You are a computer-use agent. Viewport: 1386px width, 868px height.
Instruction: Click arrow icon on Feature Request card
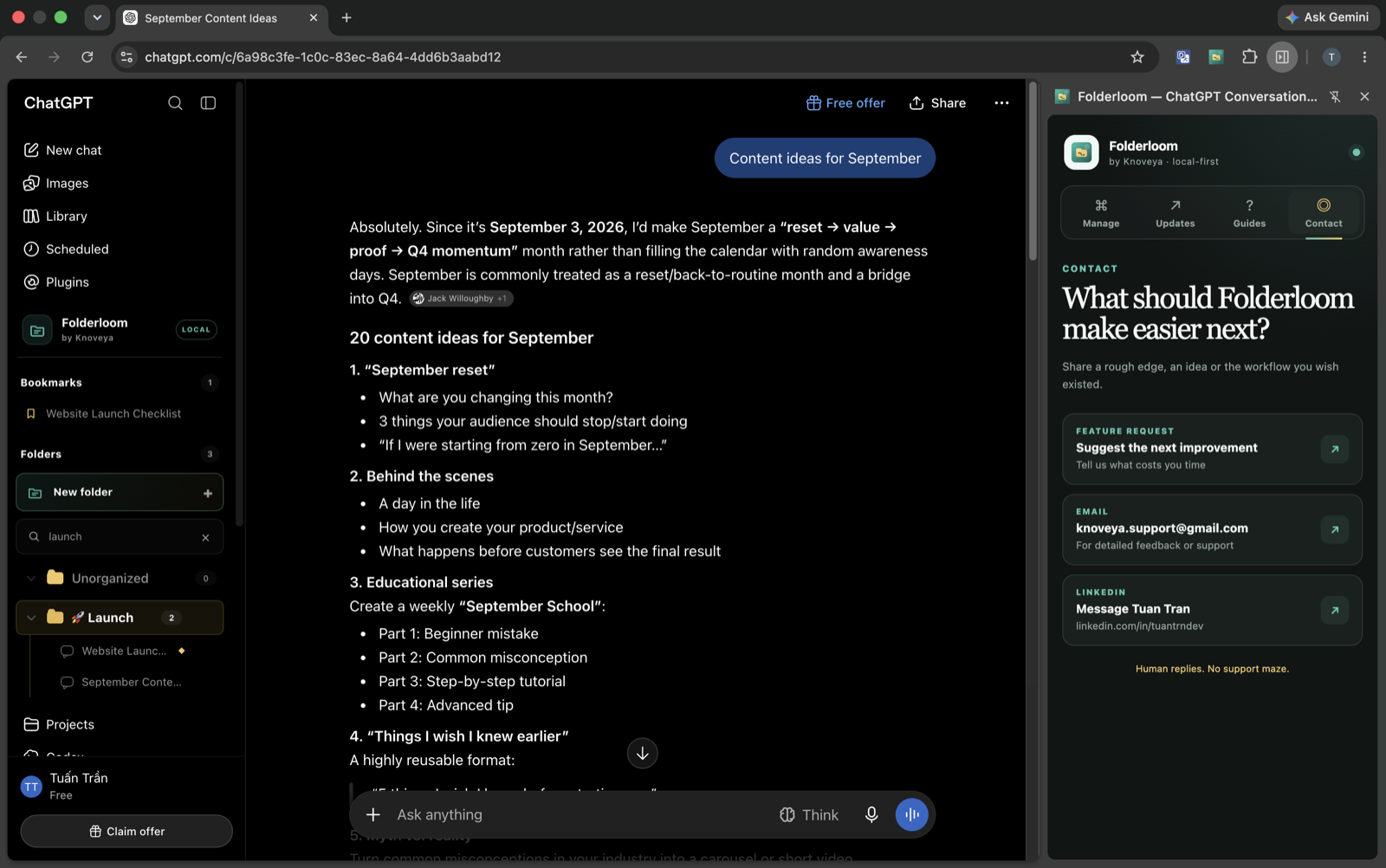tap(1334, 449)
